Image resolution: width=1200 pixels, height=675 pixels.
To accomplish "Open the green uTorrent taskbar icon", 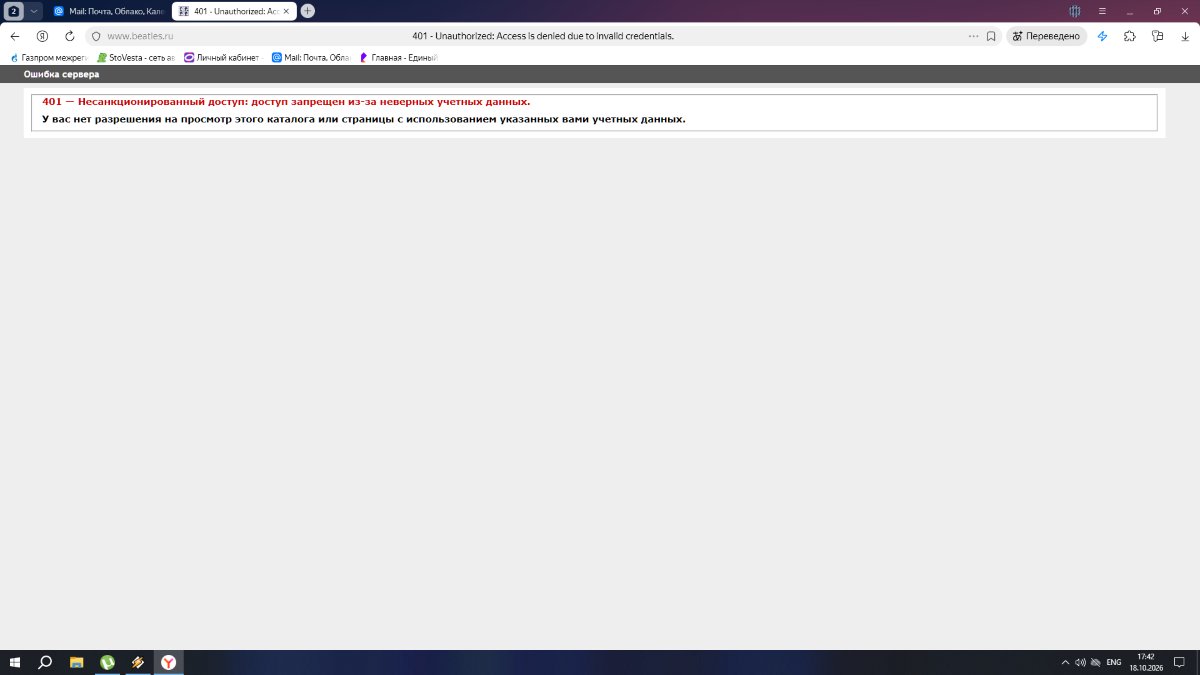I will (x=107, y=662).
